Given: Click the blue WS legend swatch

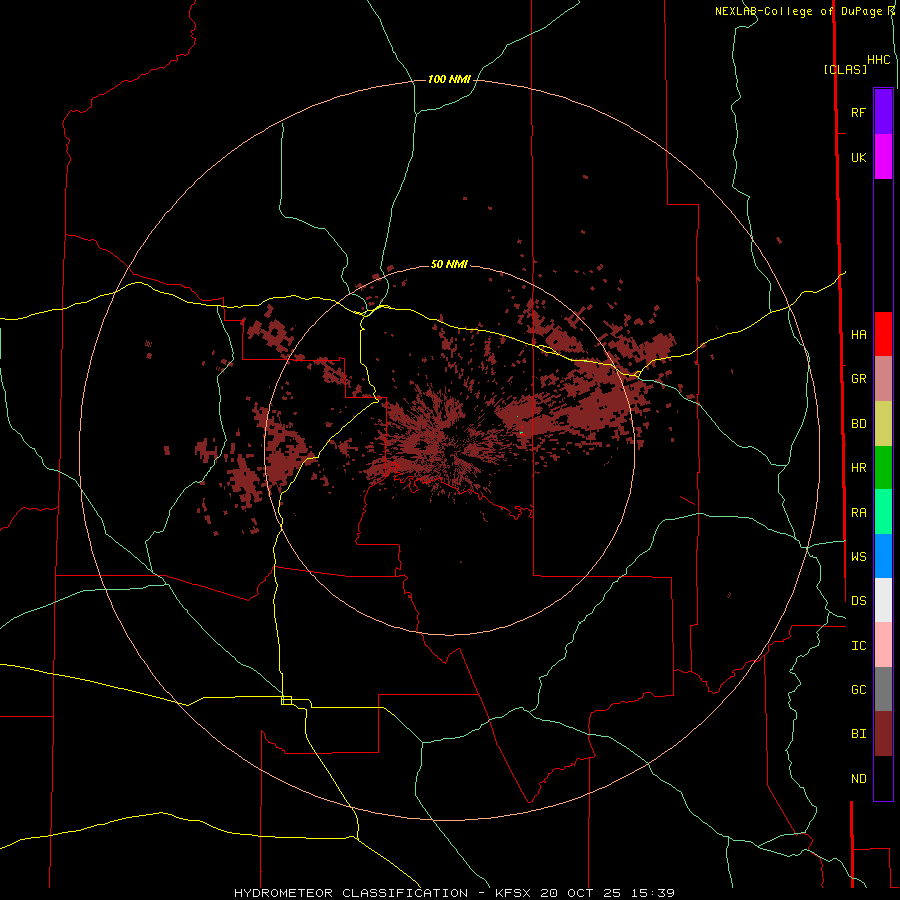Looking at the screenshot, I should coord(883,556).
